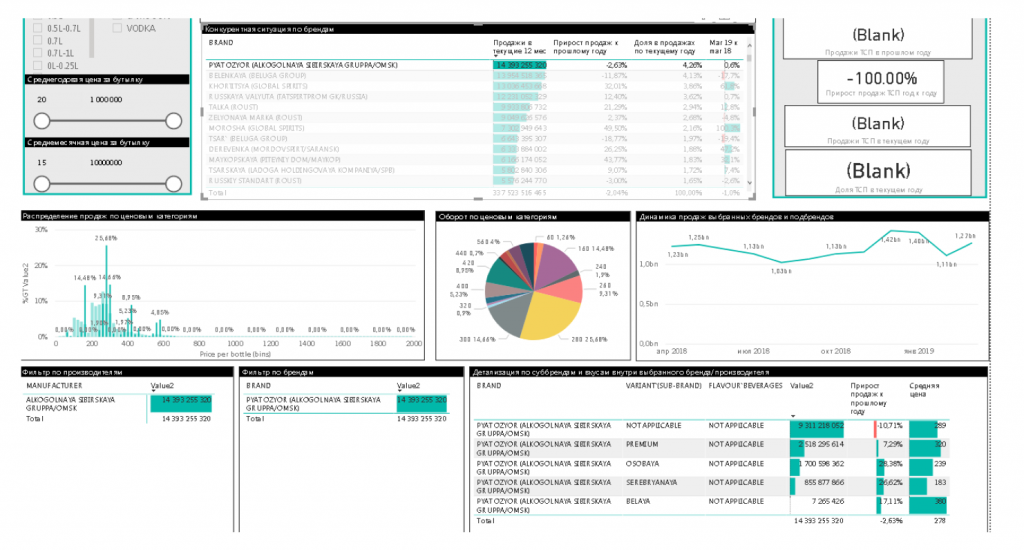This screenshot has width=1024, height=550.
Task: Select SEREBRYANAYA sub-brand row
Action: click(712, 486)
